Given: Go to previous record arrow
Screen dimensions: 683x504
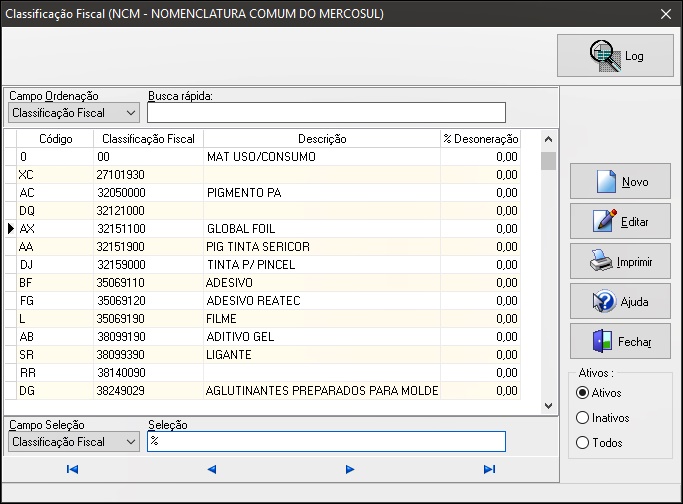Looking at the screenshot, I should coord(212,469).
